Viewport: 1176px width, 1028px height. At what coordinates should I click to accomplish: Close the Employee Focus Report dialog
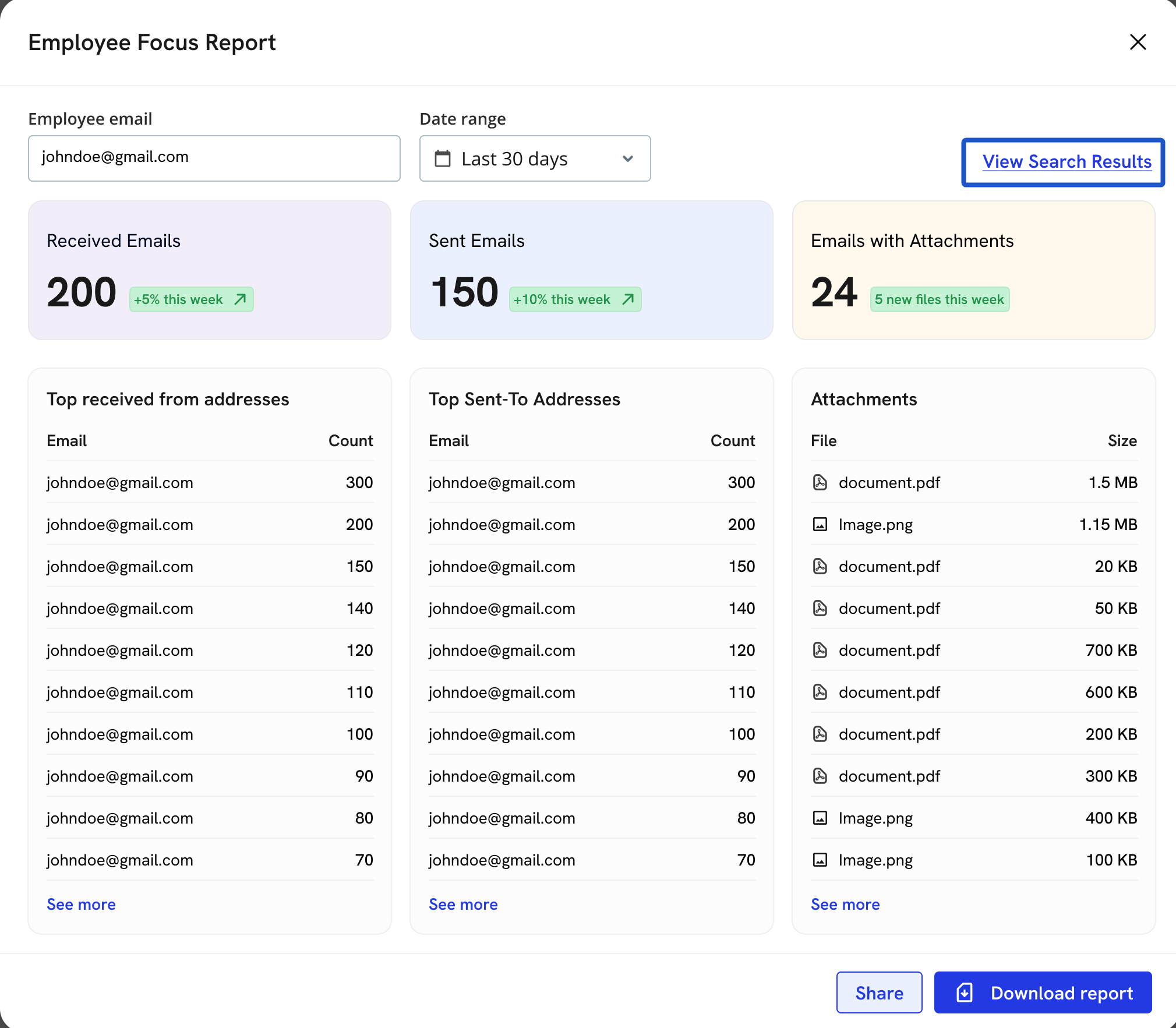[1138, 42]
